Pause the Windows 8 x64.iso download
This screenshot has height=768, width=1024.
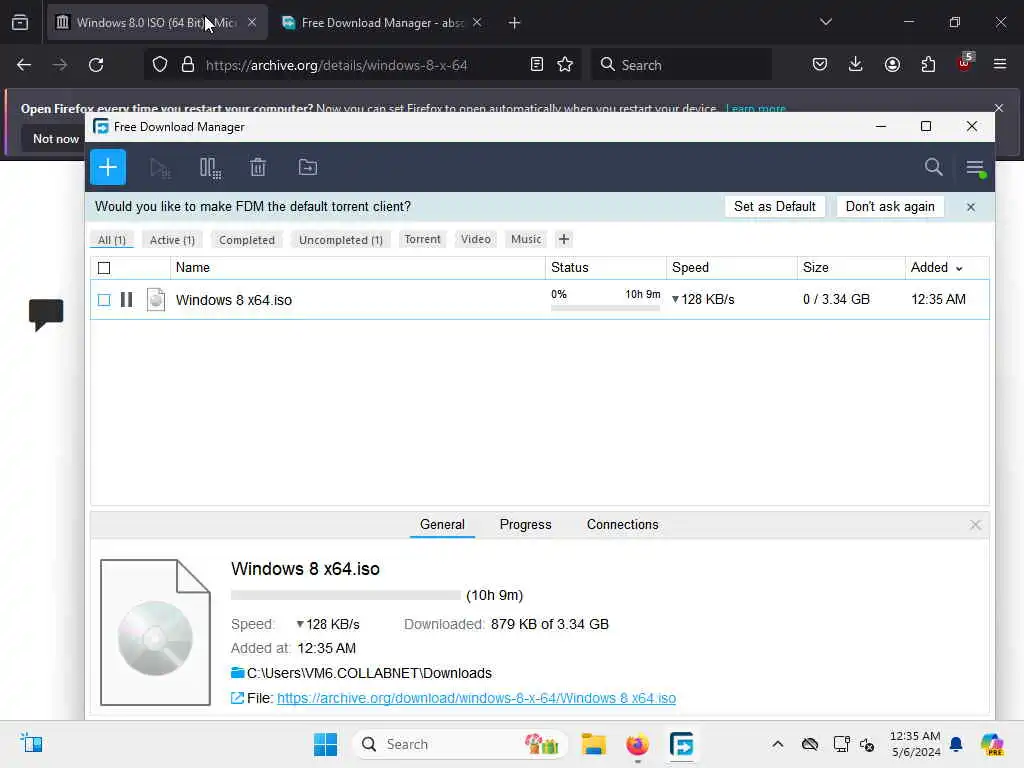click(x=127, y=300)
